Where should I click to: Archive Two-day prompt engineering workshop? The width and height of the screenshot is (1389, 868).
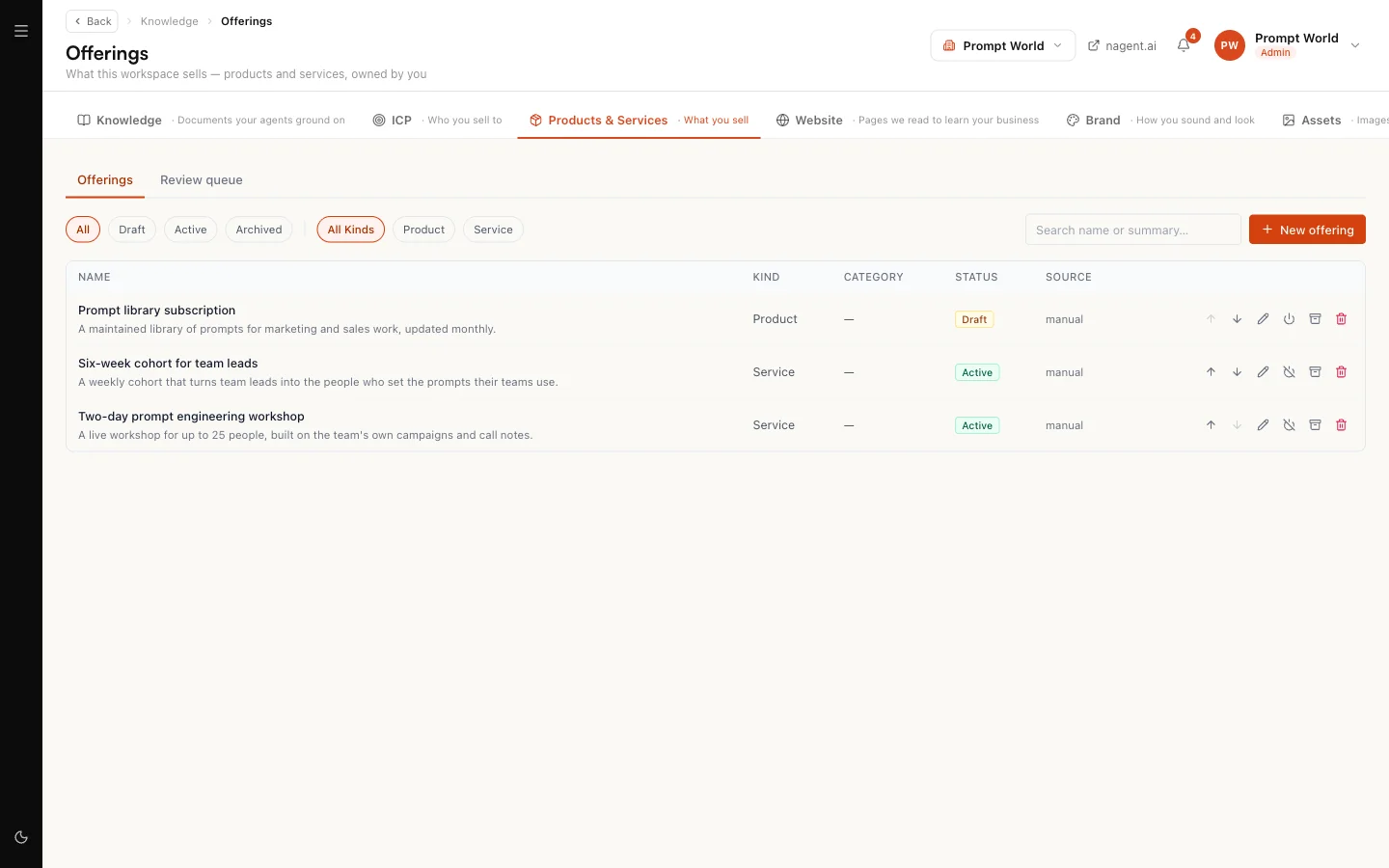click(x=1315, y=425)
